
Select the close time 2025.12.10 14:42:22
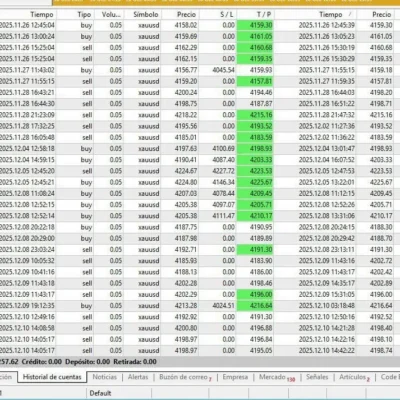(x=327, y=351)
